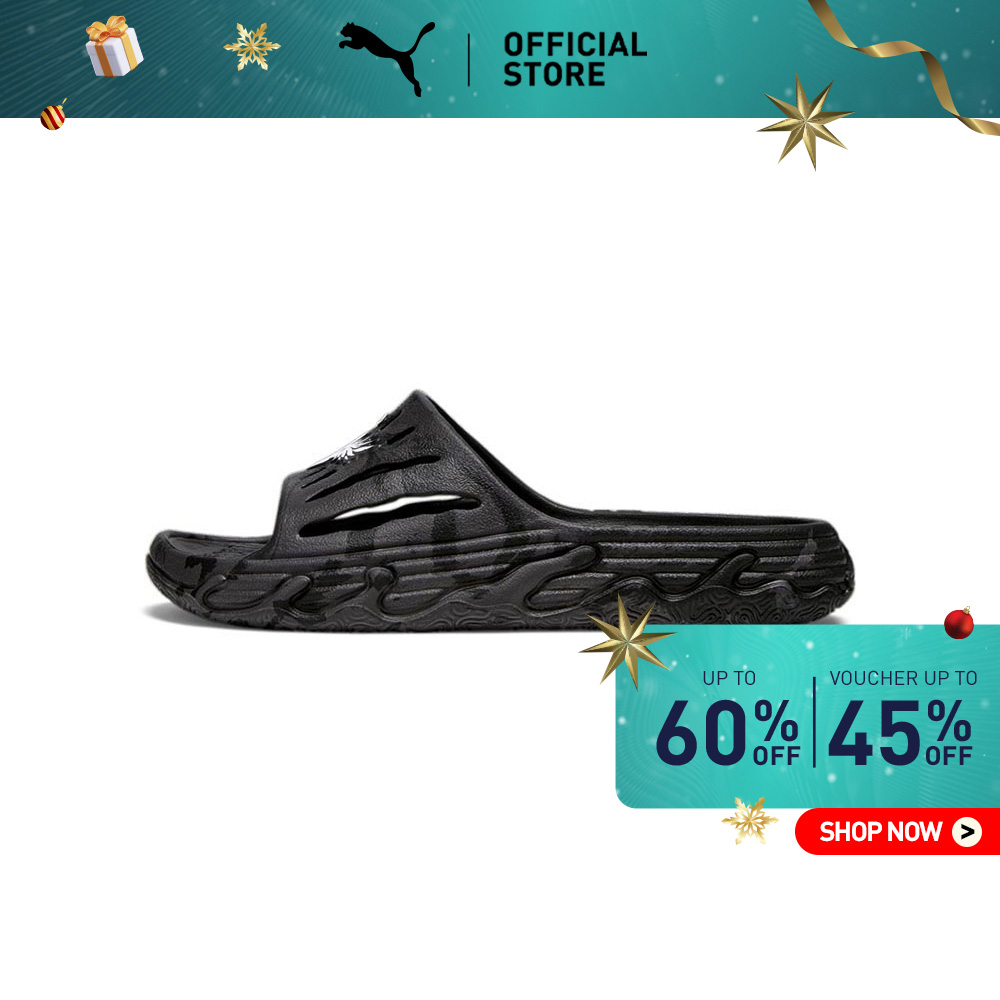Click the 45% OFF voucher label
Image resolution: width=1000 pixels, height=1000 pixels.
(x=900, y=732)
